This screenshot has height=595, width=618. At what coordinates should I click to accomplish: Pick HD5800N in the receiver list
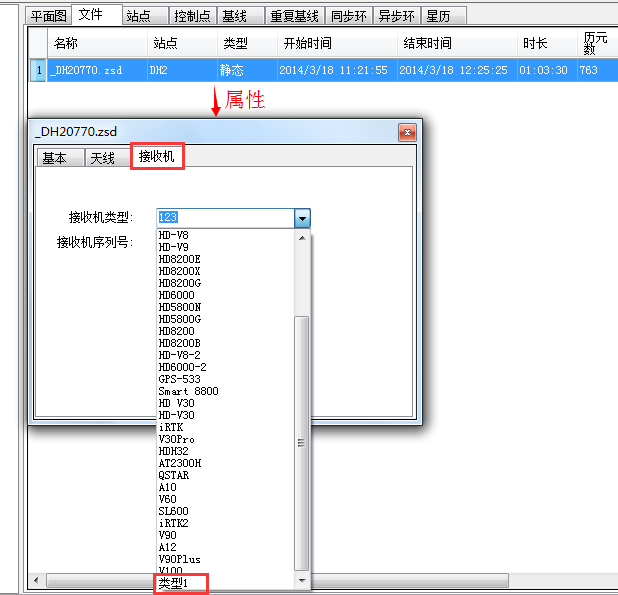[225, 307]
